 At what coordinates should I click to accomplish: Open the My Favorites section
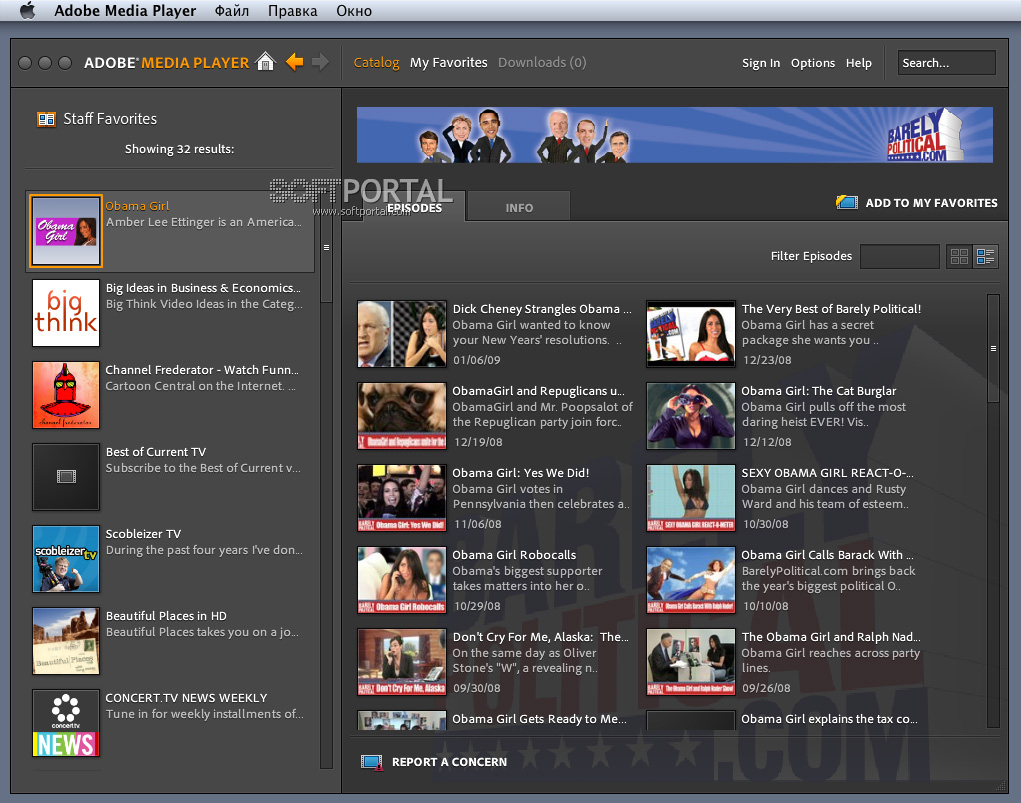(449, 63)
